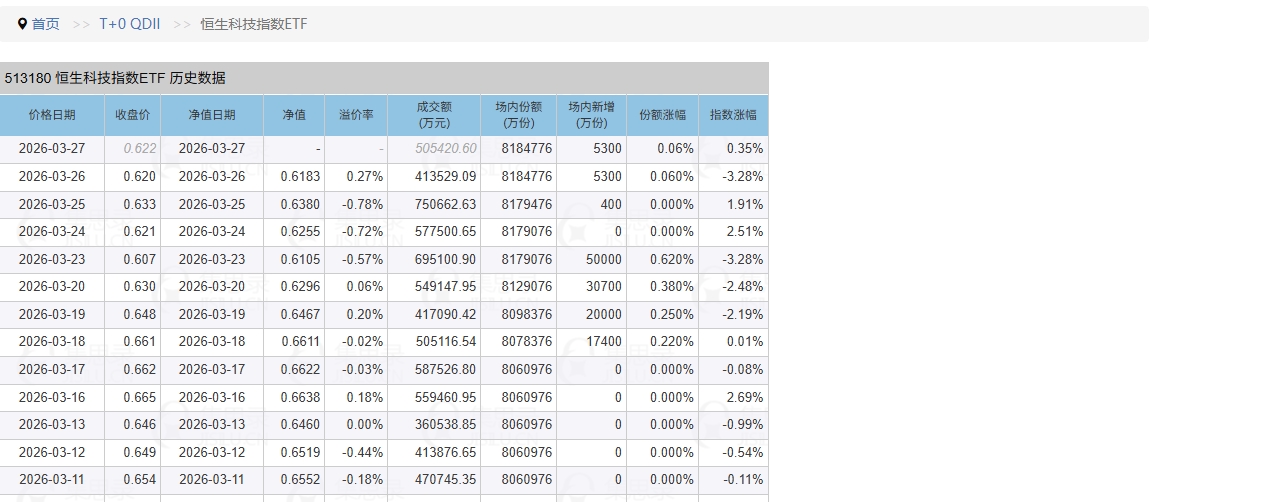Click the 份额涨幅 column header
This screenshot has height=502, width=1285.
(x=662, y=115)
